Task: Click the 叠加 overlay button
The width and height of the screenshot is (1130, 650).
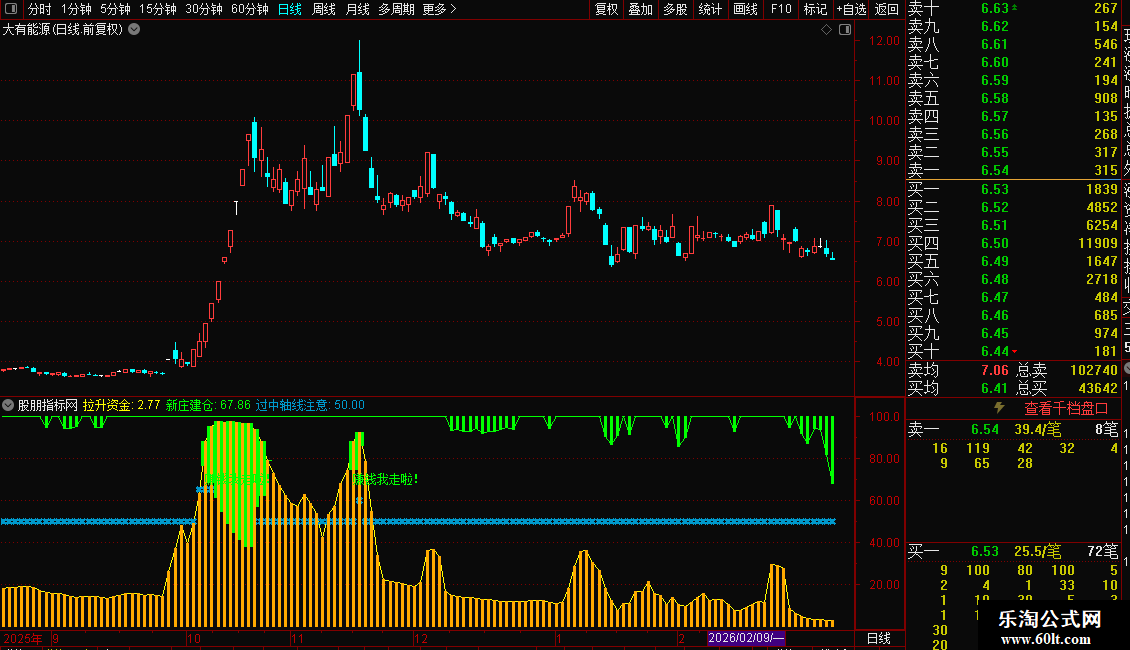Action: tap(641, 9)
